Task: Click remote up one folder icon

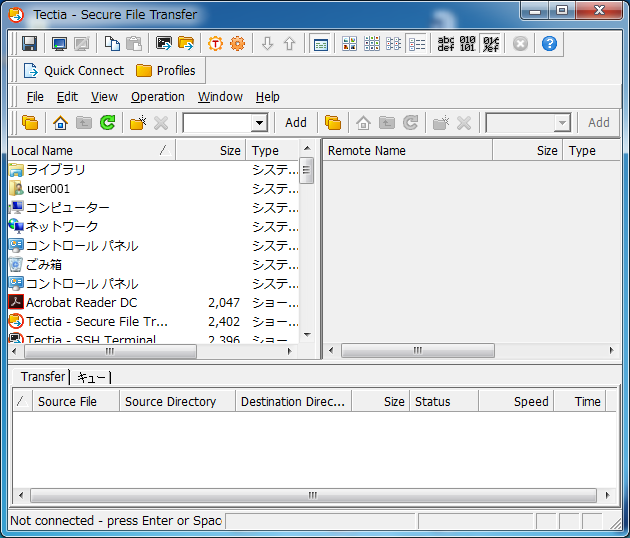Action: 387,123
